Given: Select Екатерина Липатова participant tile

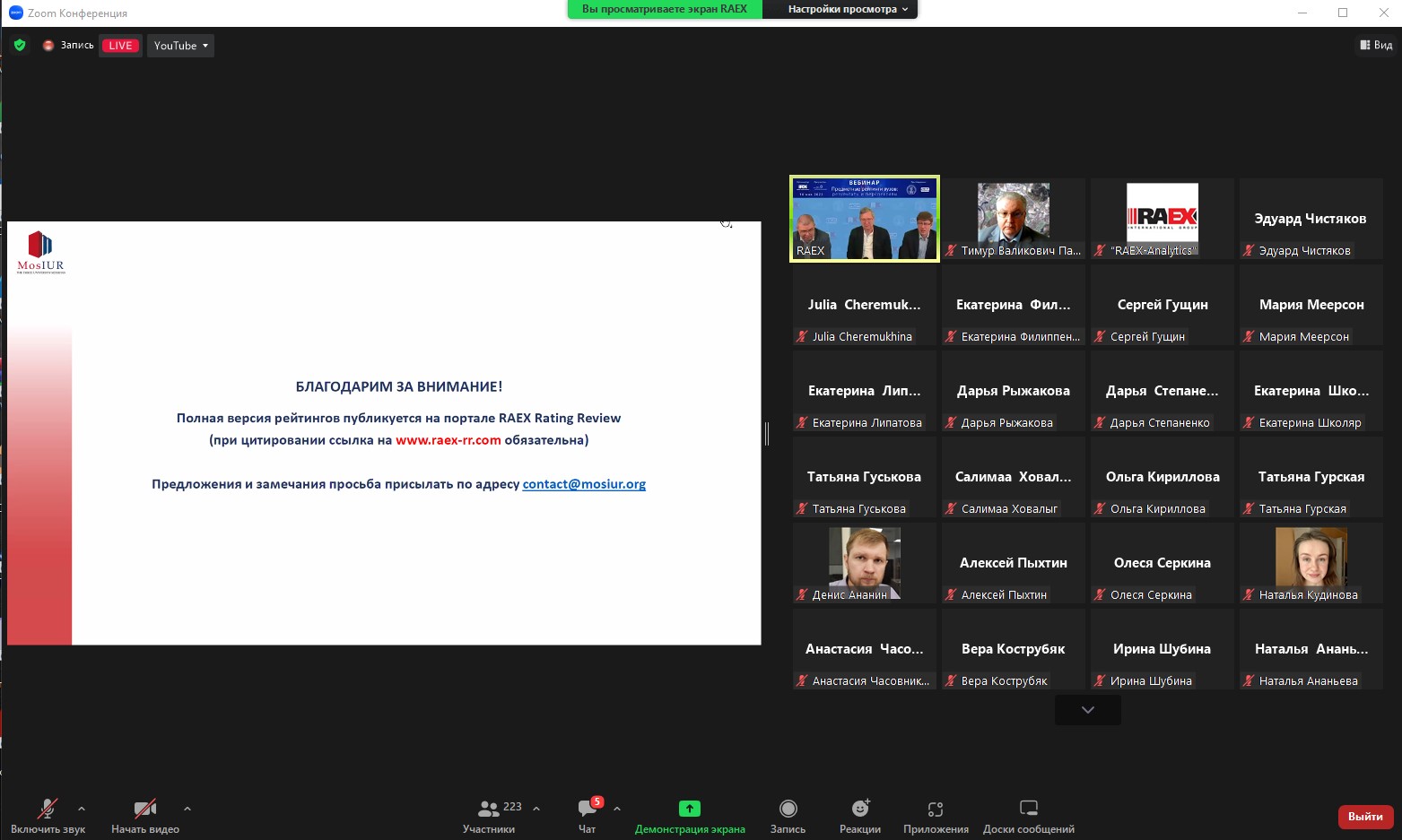Looking at the screenshot, I should pyautogui.click(x=865, y=391).
